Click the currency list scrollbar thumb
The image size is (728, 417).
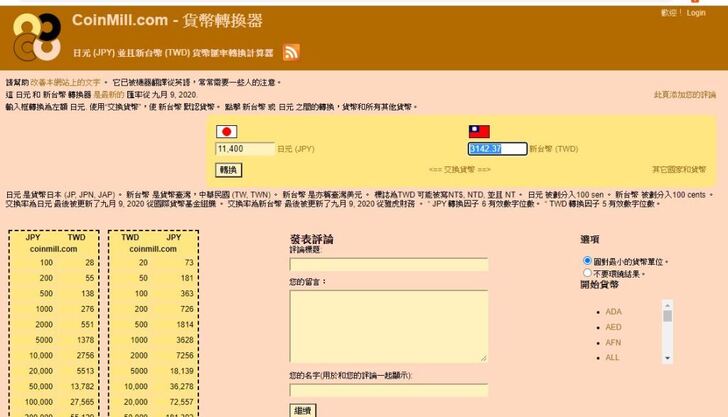pyautogui.click(x=668, y=316)
